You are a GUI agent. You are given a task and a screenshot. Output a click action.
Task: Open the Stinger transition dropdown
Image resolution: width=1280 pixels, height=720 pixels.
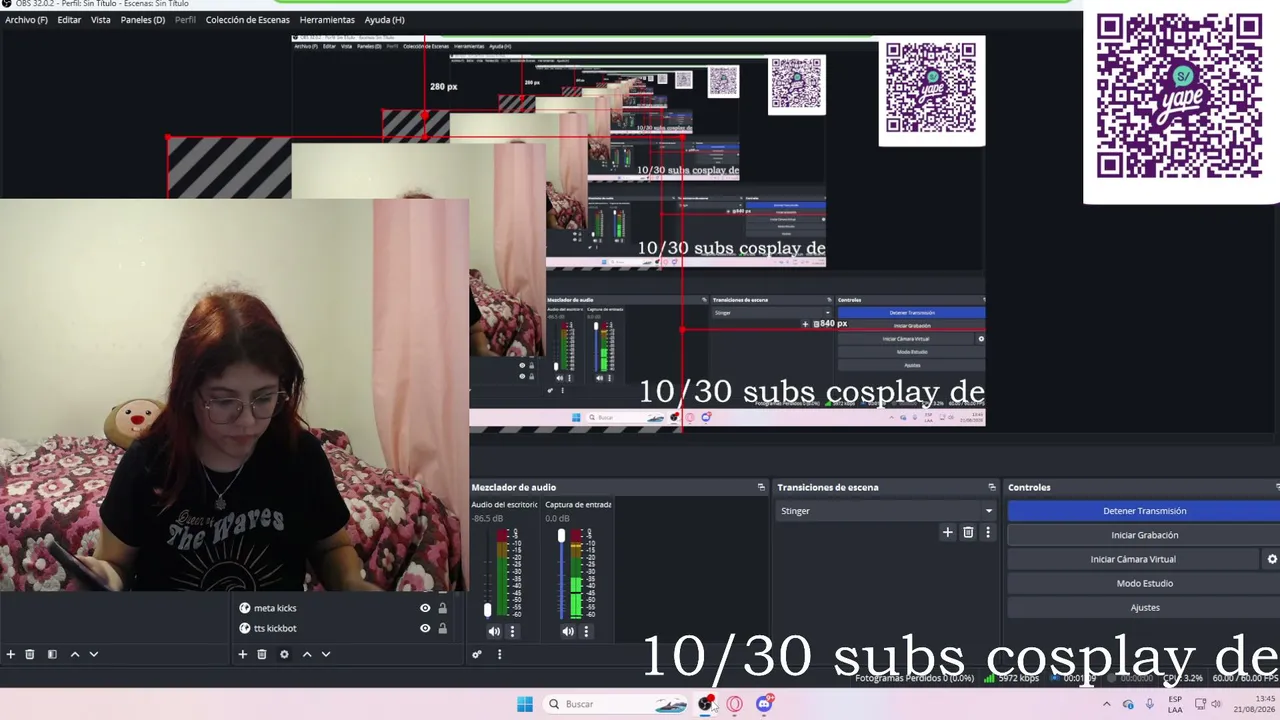(885, 511)
